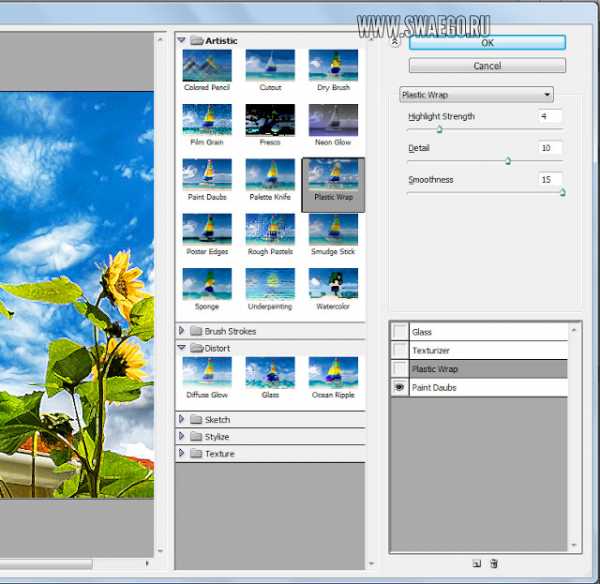Delete effect layer with trash icon
The width and height of the screenshot is (600, 584).
click(x=494, y=563)
